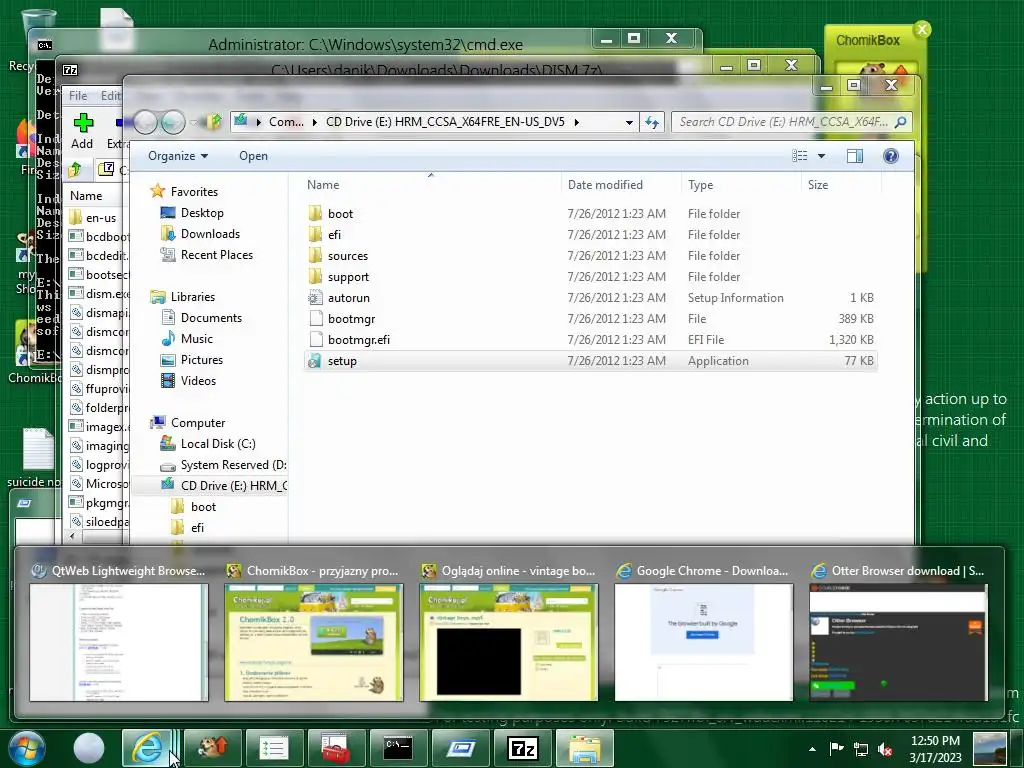
Task: Open the sources folder
Action: coord(590,255)
